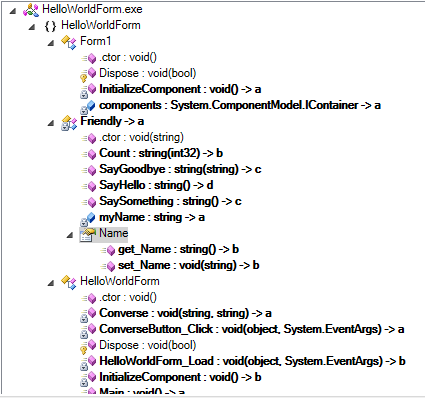Click the method icon beside get_Name
This screenshot has width=425, height=398.
pos(108,250)
